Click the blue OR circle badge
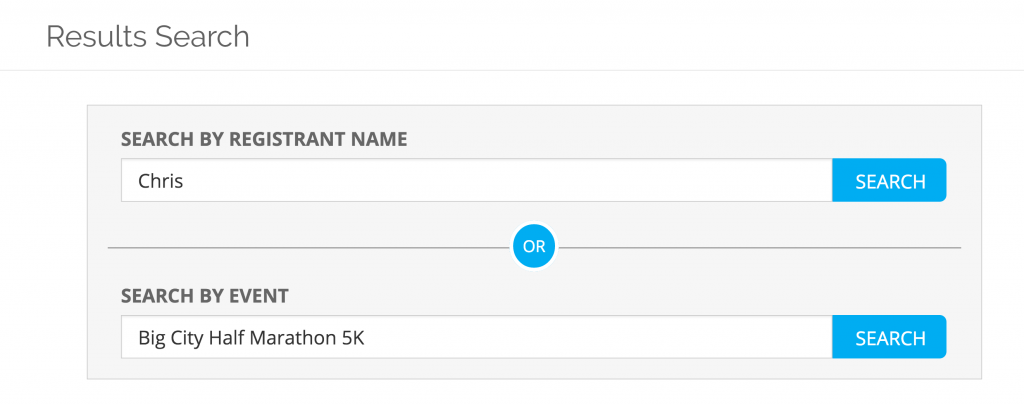This screenshot has height=405, width=1024. (x=534, y=246)
